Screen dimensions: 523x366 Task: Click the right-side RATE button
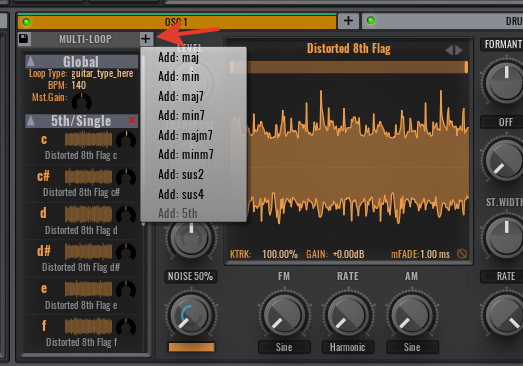click(x=502, y=277)
